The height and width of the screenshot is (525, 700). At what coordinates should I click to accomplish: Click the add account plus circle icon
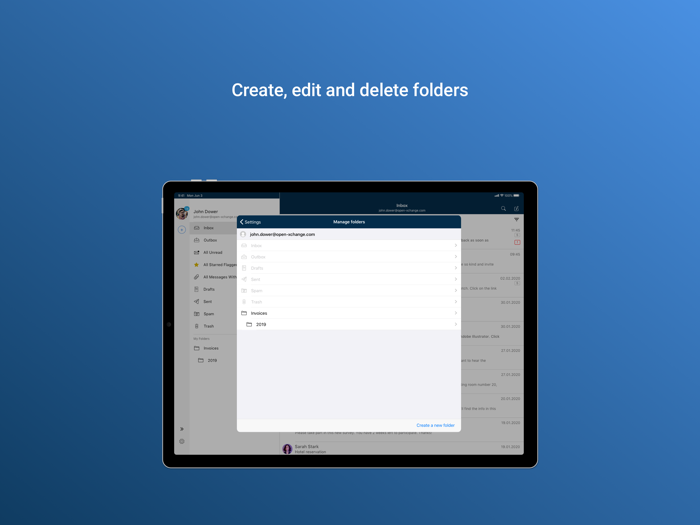point(182,229)
